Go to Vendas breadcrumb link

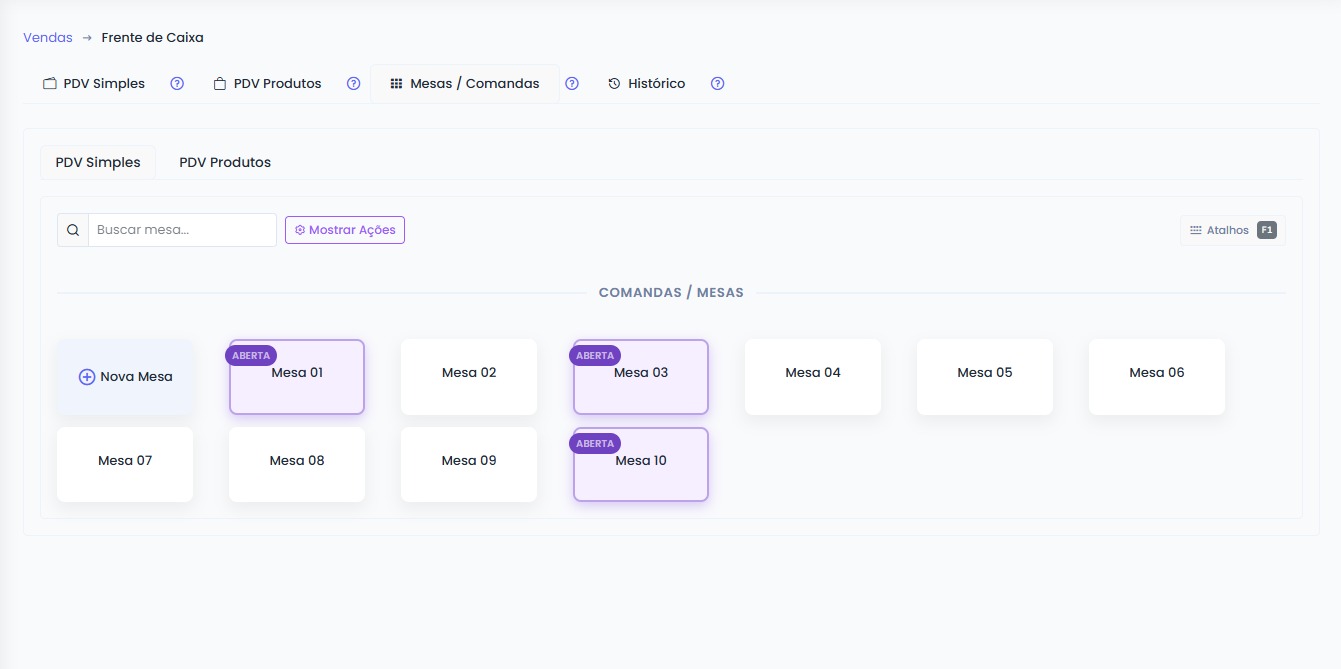coord(48,38)
